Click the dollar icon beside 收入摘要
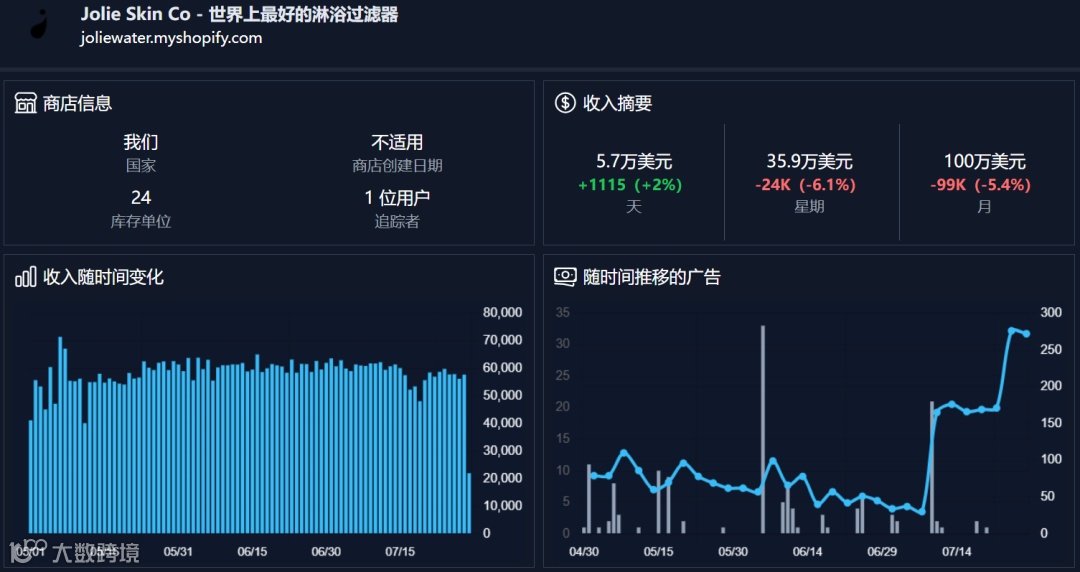 [565, 103]
